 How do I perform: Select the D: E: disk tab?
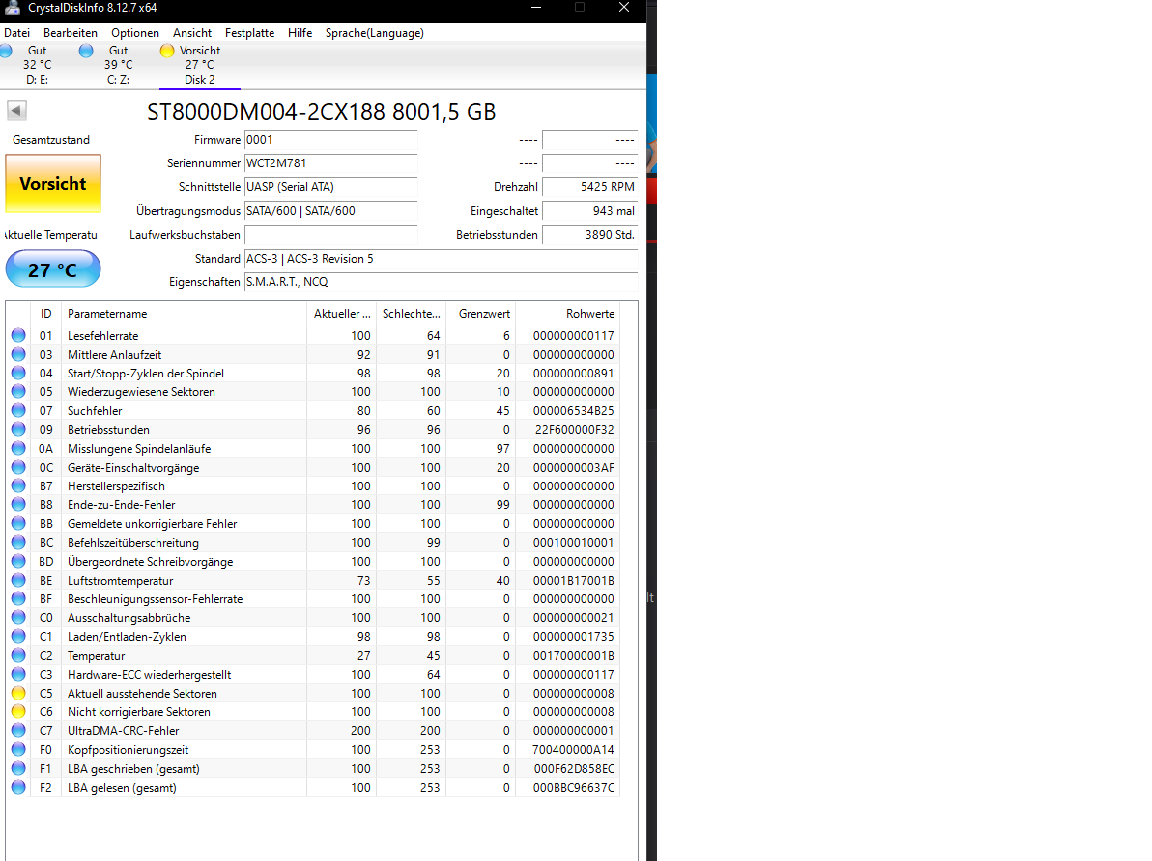click(36, 65)
